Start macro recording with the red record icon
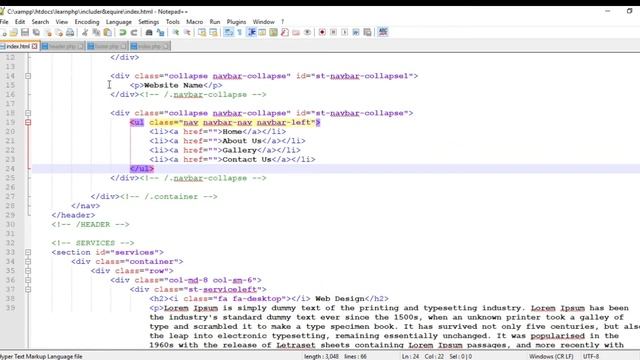This screenshot has width=640, height=360. click(x=322, y=32)
